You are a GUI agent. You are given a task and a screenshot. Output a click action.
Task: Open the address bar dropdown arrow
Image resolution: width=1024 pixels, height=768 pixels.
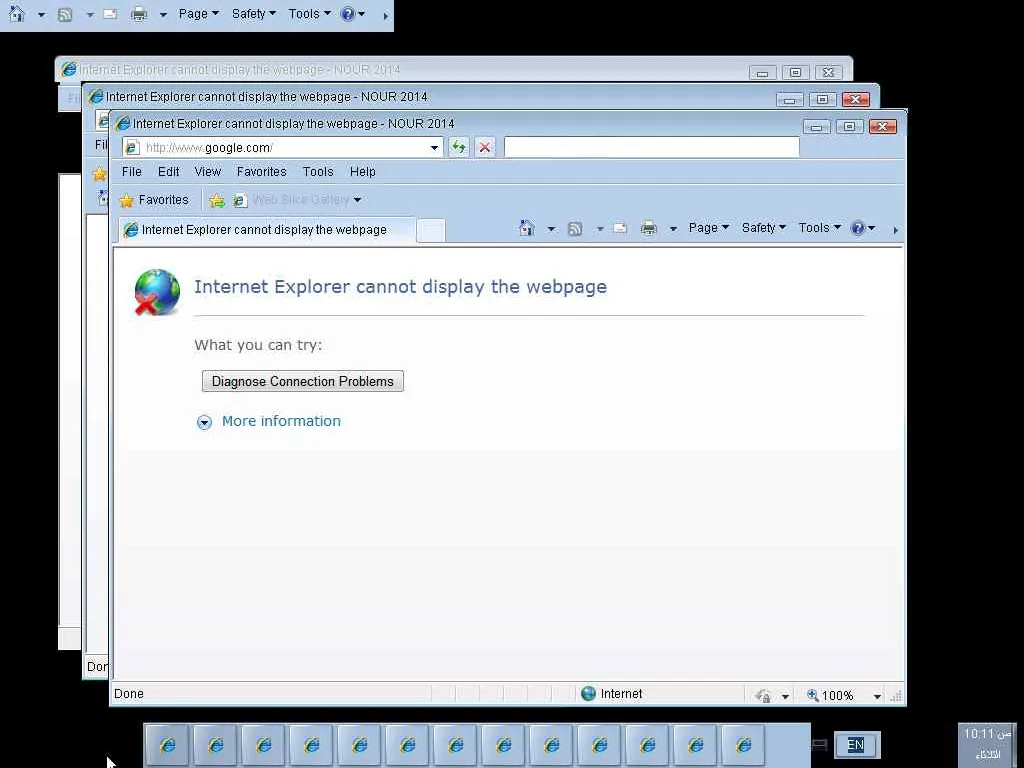tap(434, 148)
